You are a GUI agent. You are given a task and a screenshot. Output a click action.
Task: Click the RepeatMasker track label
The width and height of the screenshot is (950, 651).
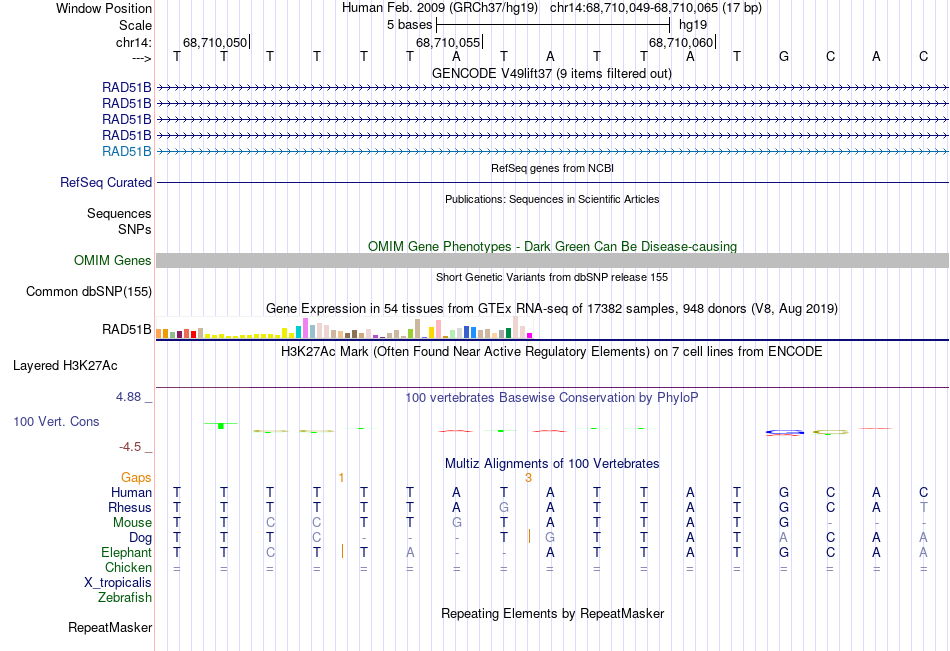[x=110, y=628]
